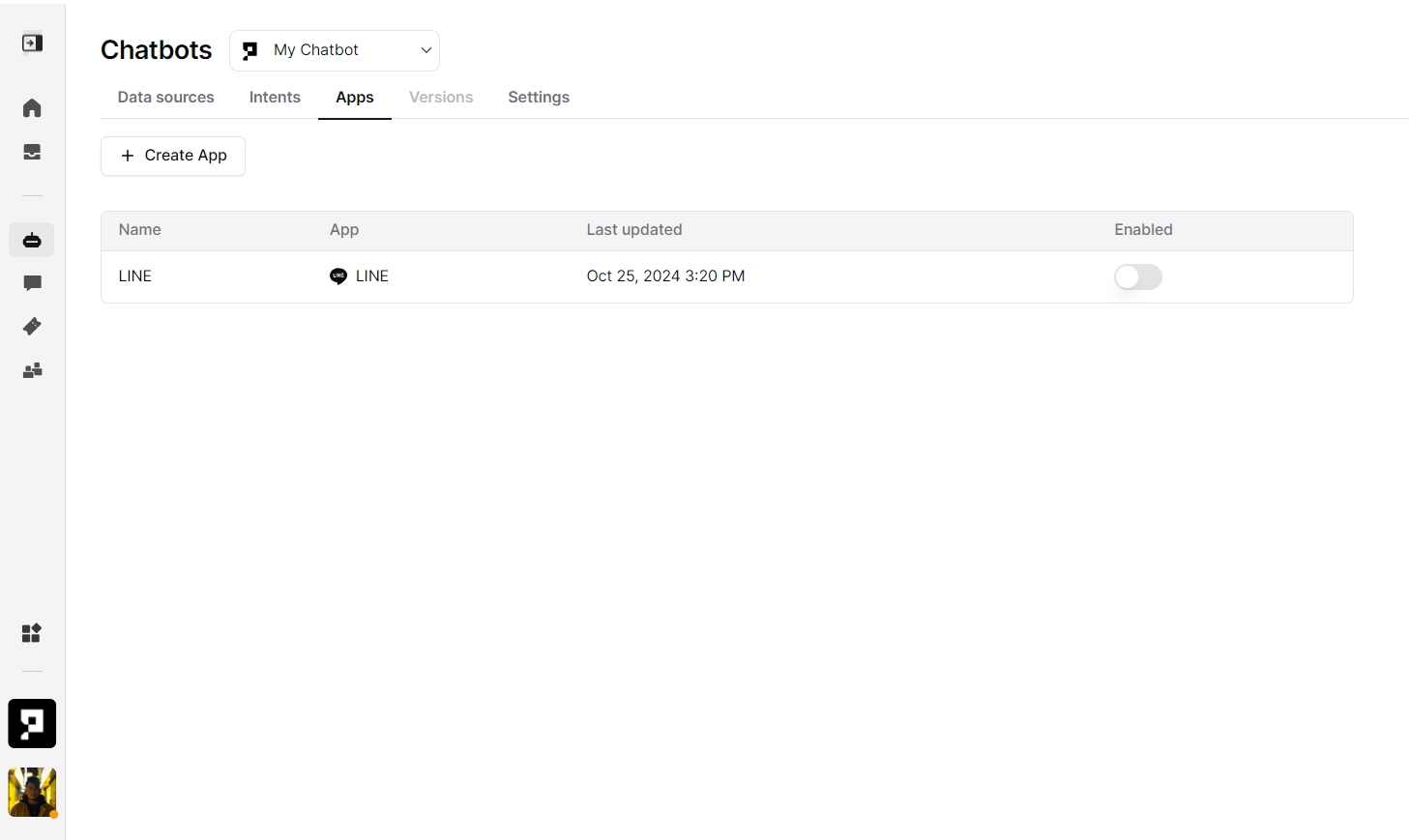Open the Settings tab
Image resolution: width=1409 pixels, height=840 pixels.
(x=539, y=98)
